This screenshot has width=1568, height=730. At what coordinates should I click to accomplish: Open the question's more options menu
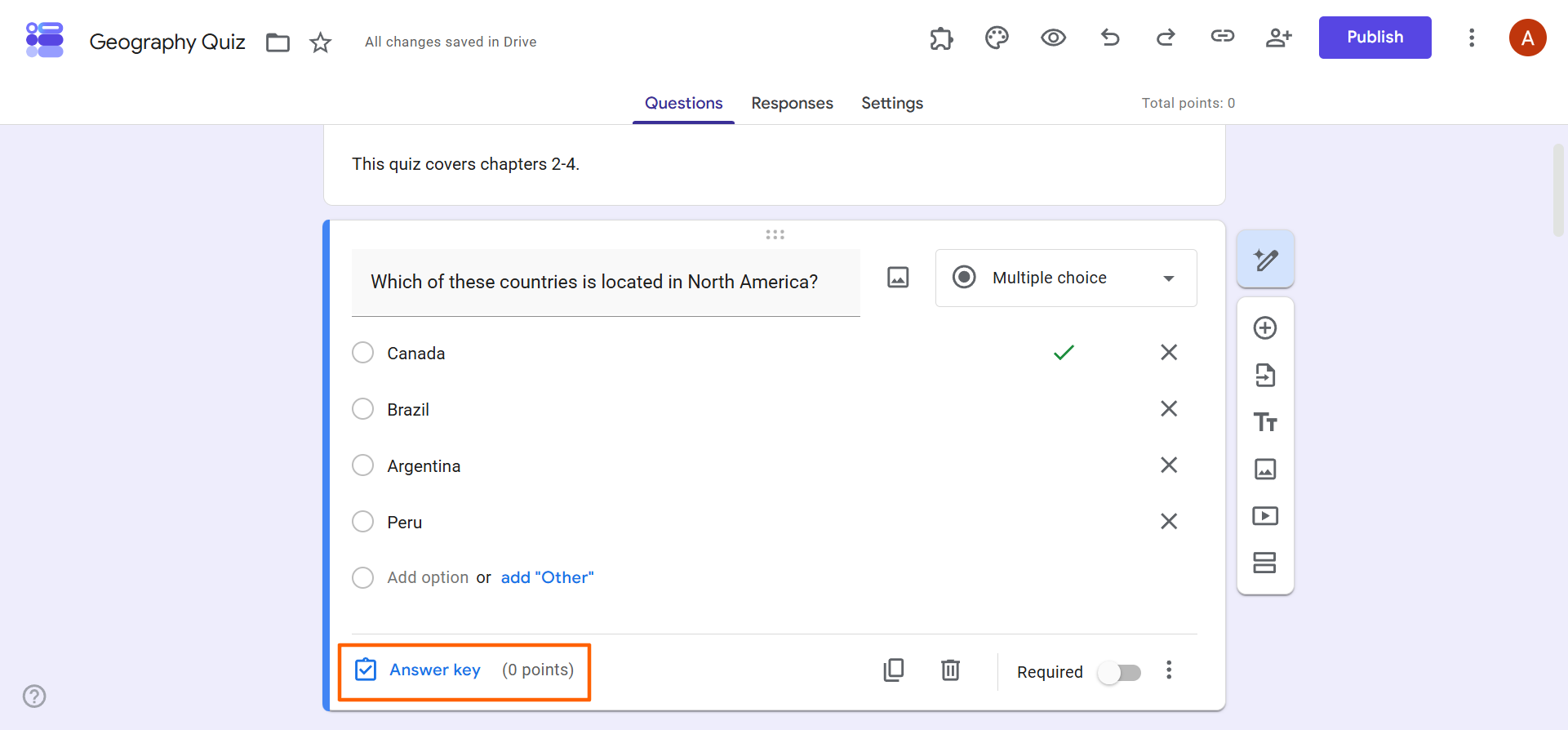(x=1169, y=670)
